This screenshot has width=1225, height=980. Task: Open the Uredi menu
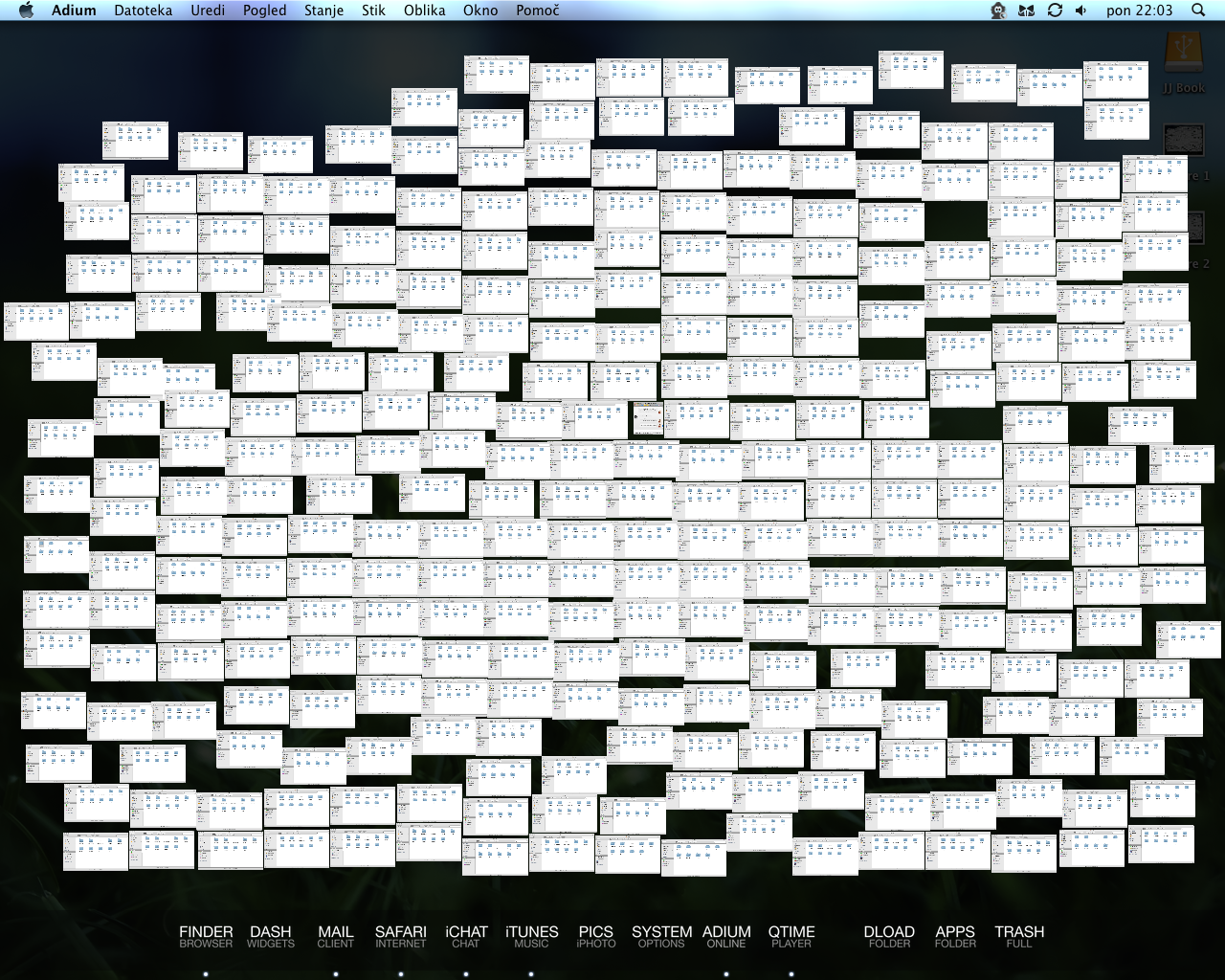(x=208, y=11)
